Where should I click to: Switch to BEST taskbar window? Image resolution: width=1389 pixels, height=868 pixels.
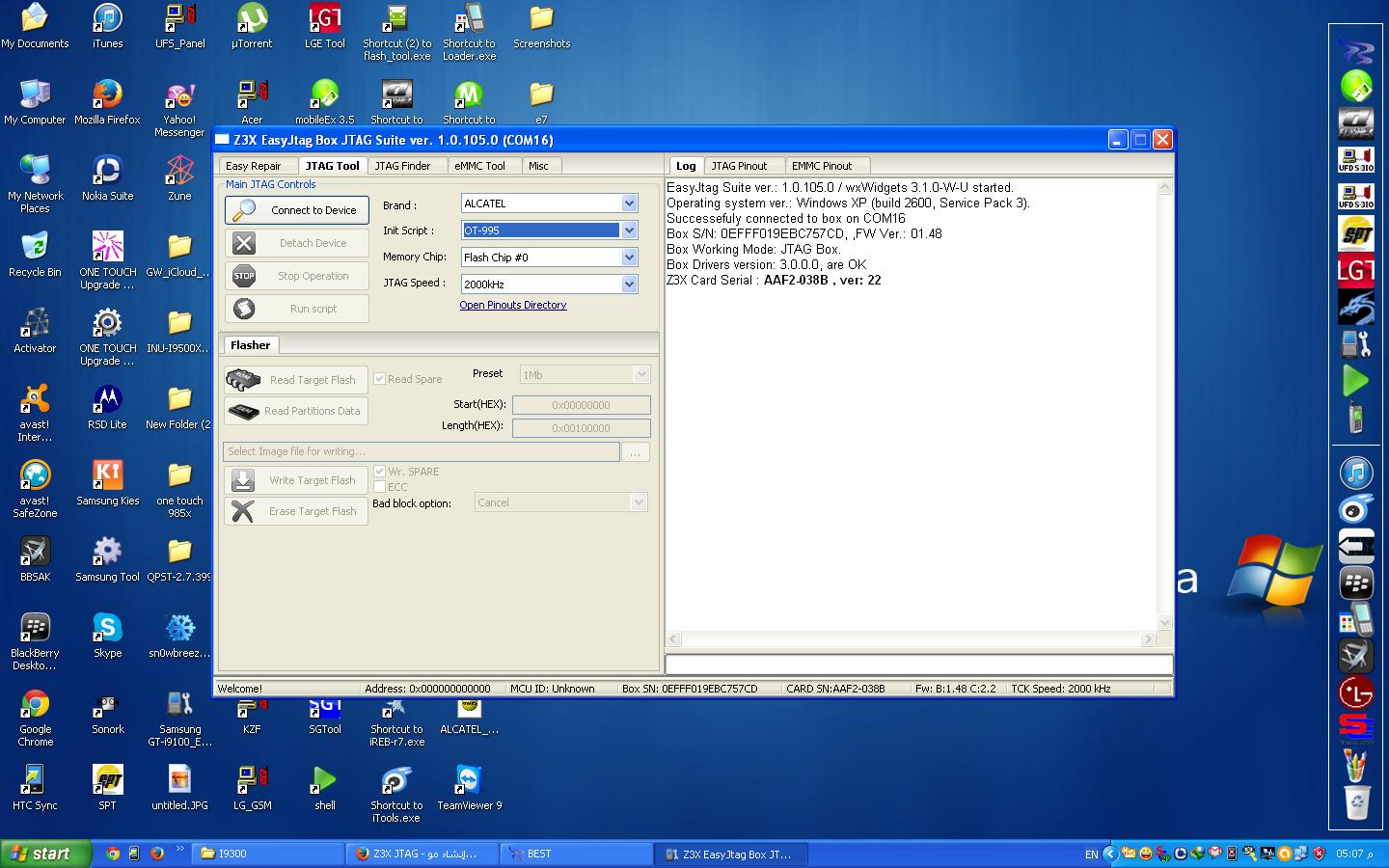(576, 854)
